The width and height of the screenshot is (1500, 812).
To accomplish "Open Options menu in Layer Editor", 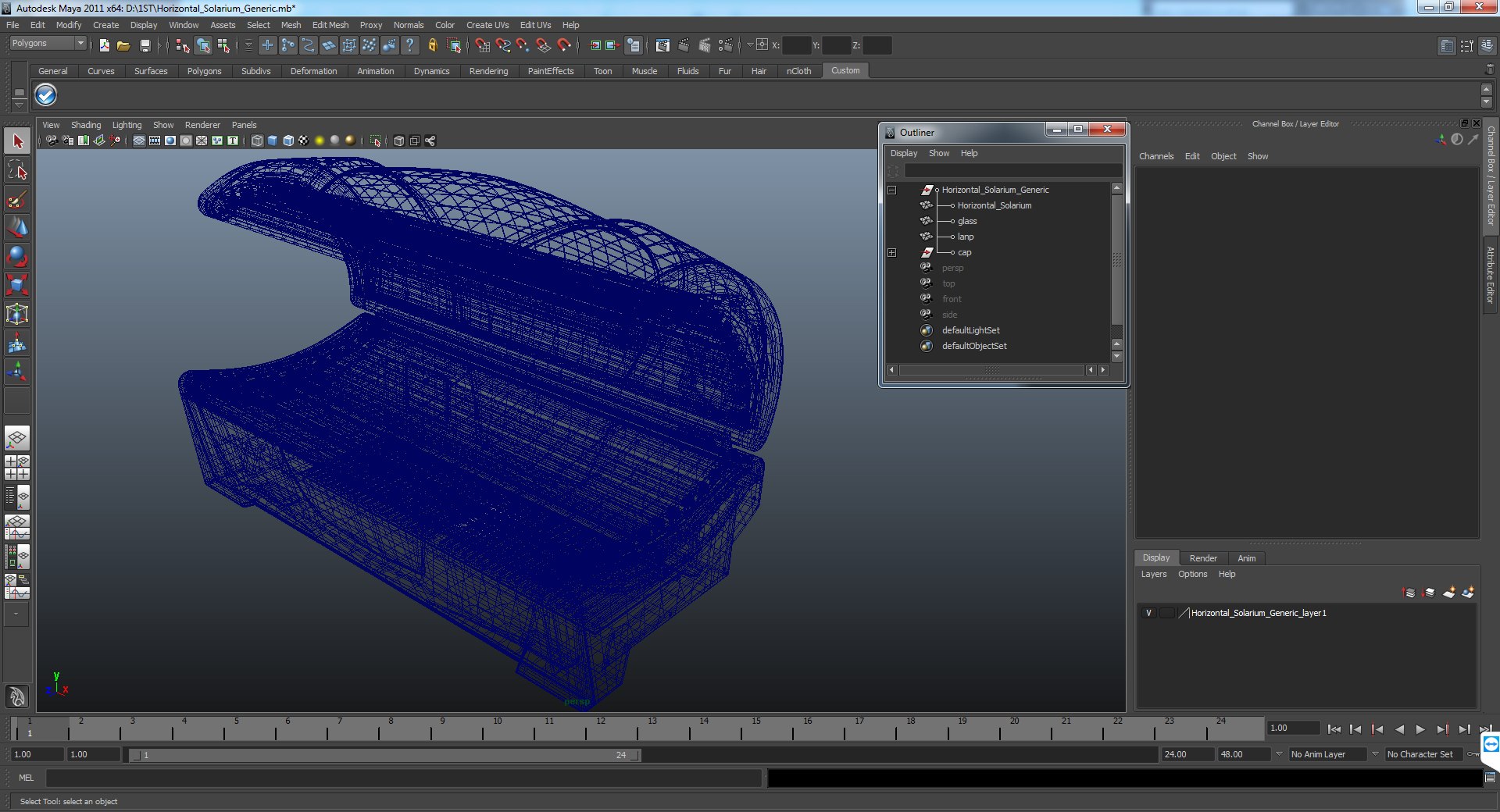I will (1192, 574).
